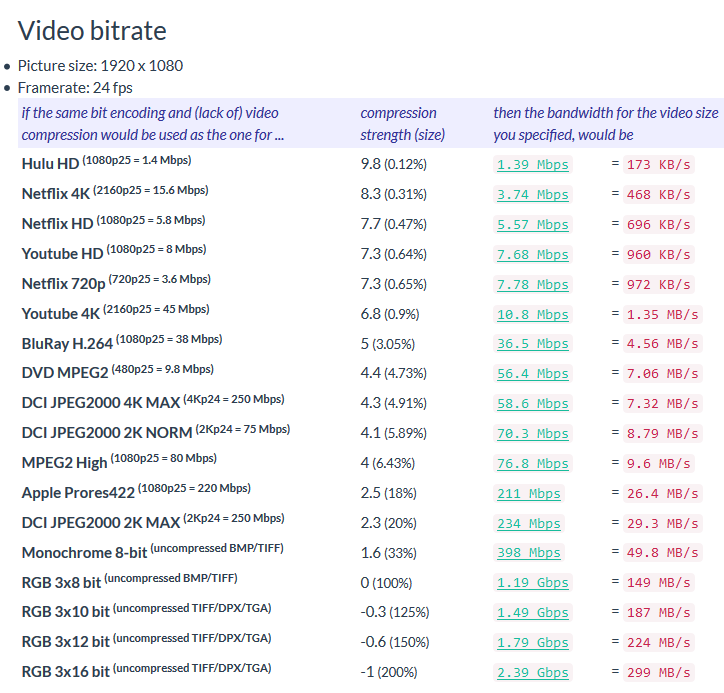Open the 3.74 Mbps bandwidth link
The height and width of the screenshot is (693, 724).
(532, 195)
